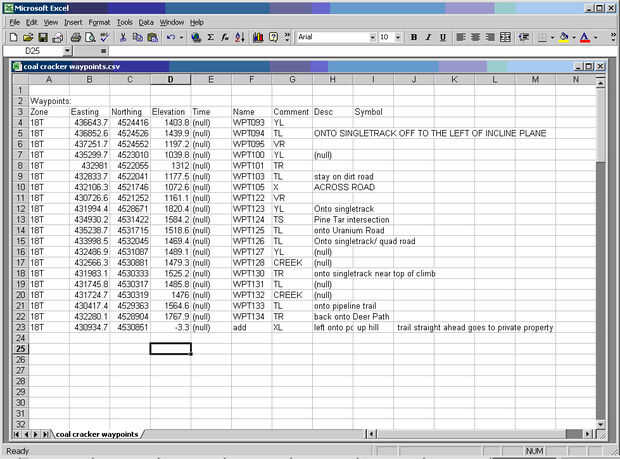Print using the printer icon
Image resolution: width=620 pixels, height=459 pixels.
click(x=76, y=37)
